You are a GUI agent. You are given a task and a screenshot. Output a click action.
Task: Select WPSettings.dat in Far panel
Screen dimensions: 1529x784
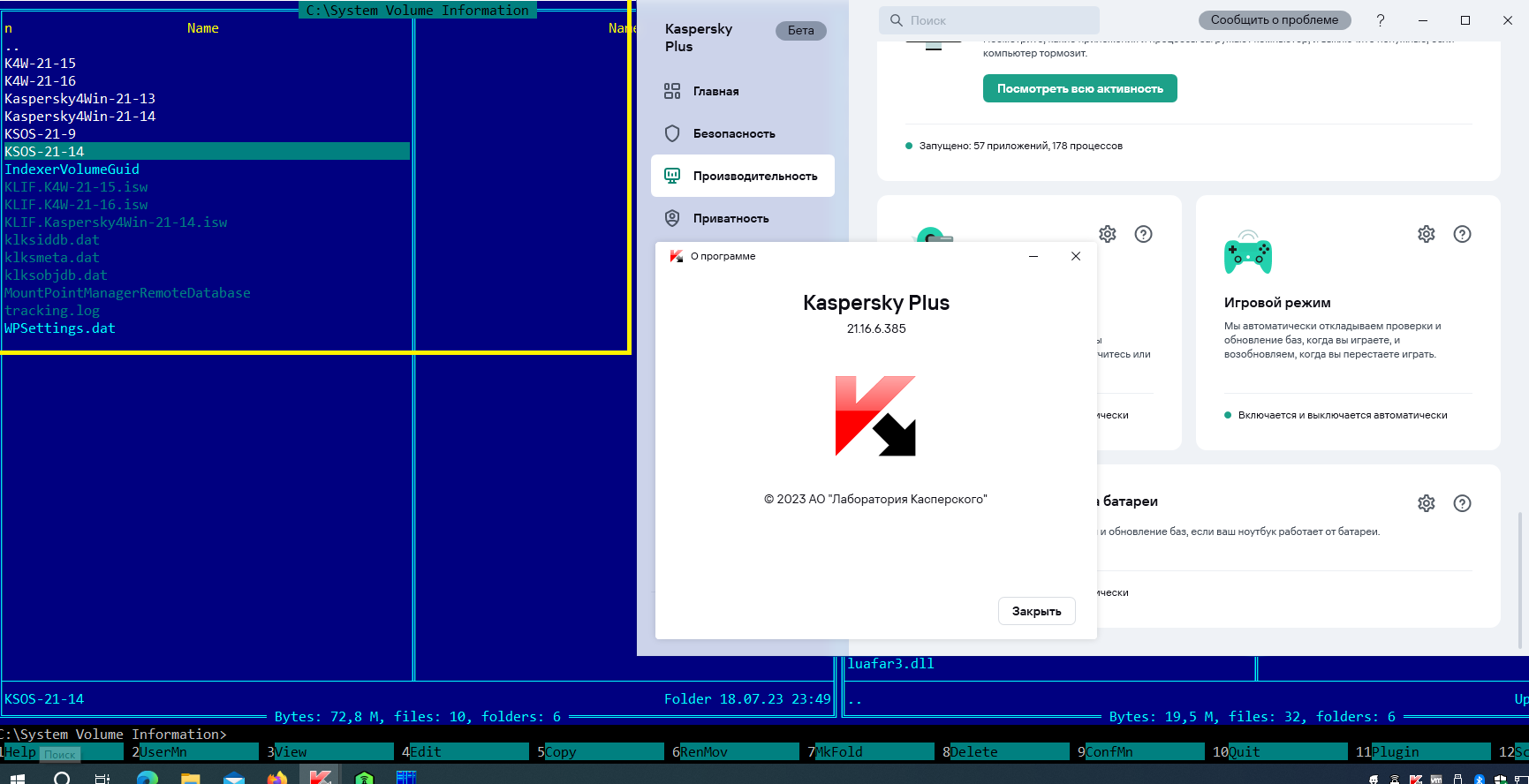click(60, 328)
